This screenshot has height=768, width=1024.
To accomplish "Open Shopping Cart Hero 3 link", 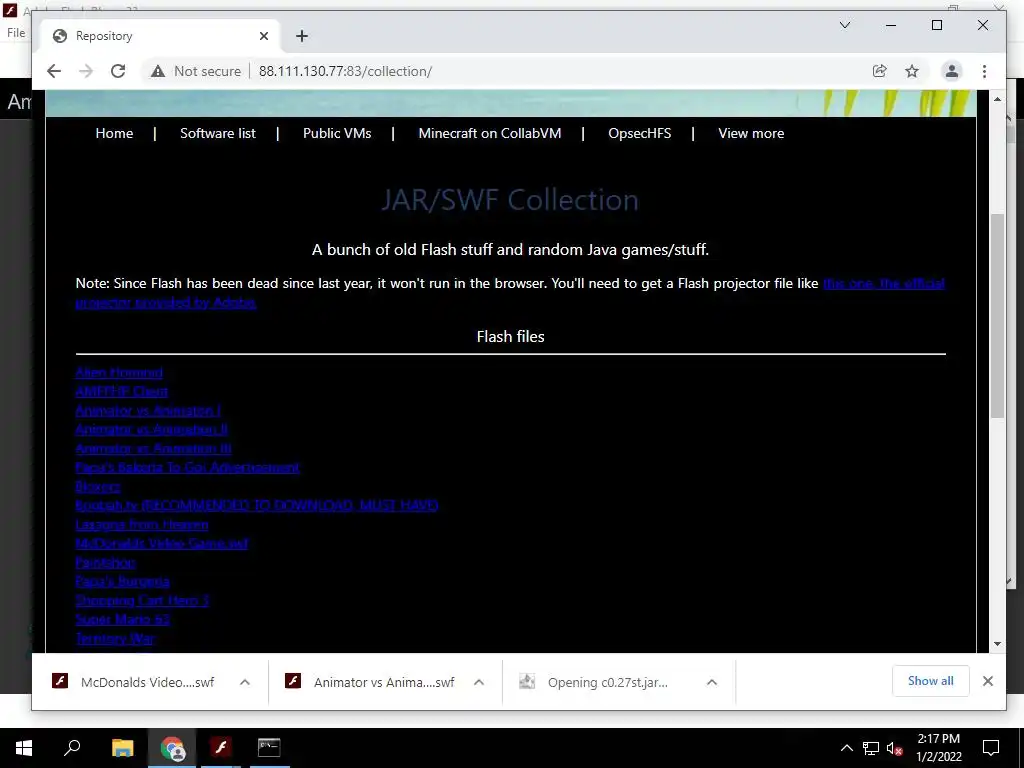I will (142, 600).
